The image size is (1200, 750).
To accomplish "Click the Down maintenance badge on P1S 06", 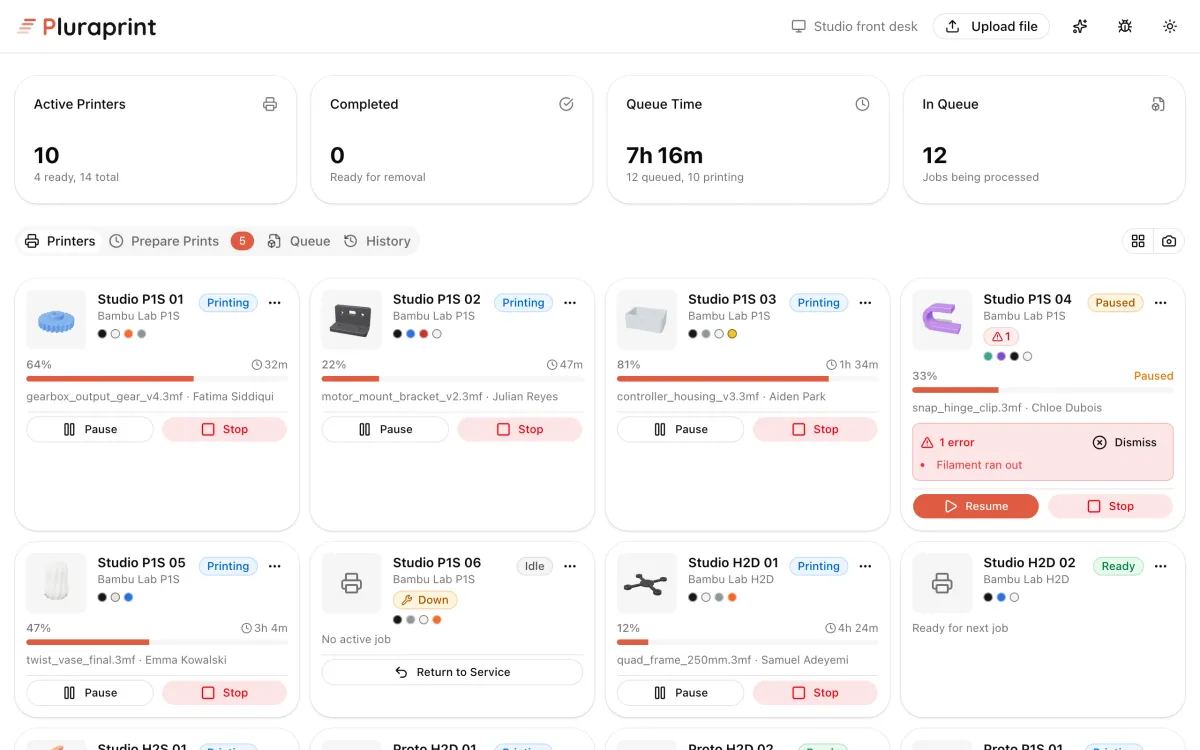I will point(425,600).
